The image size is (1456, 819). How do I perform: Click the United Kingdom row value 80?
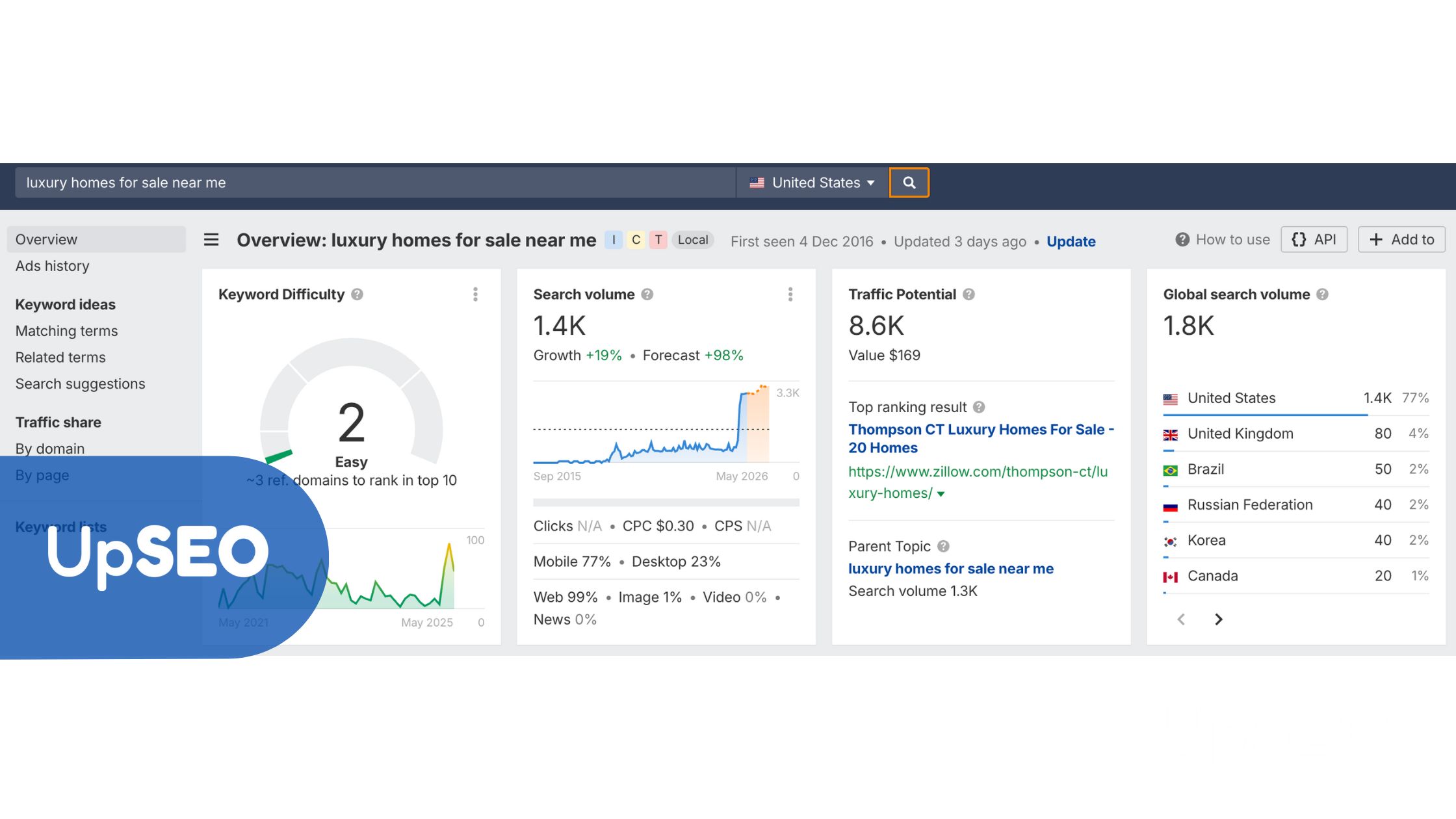pos(1383,434)
